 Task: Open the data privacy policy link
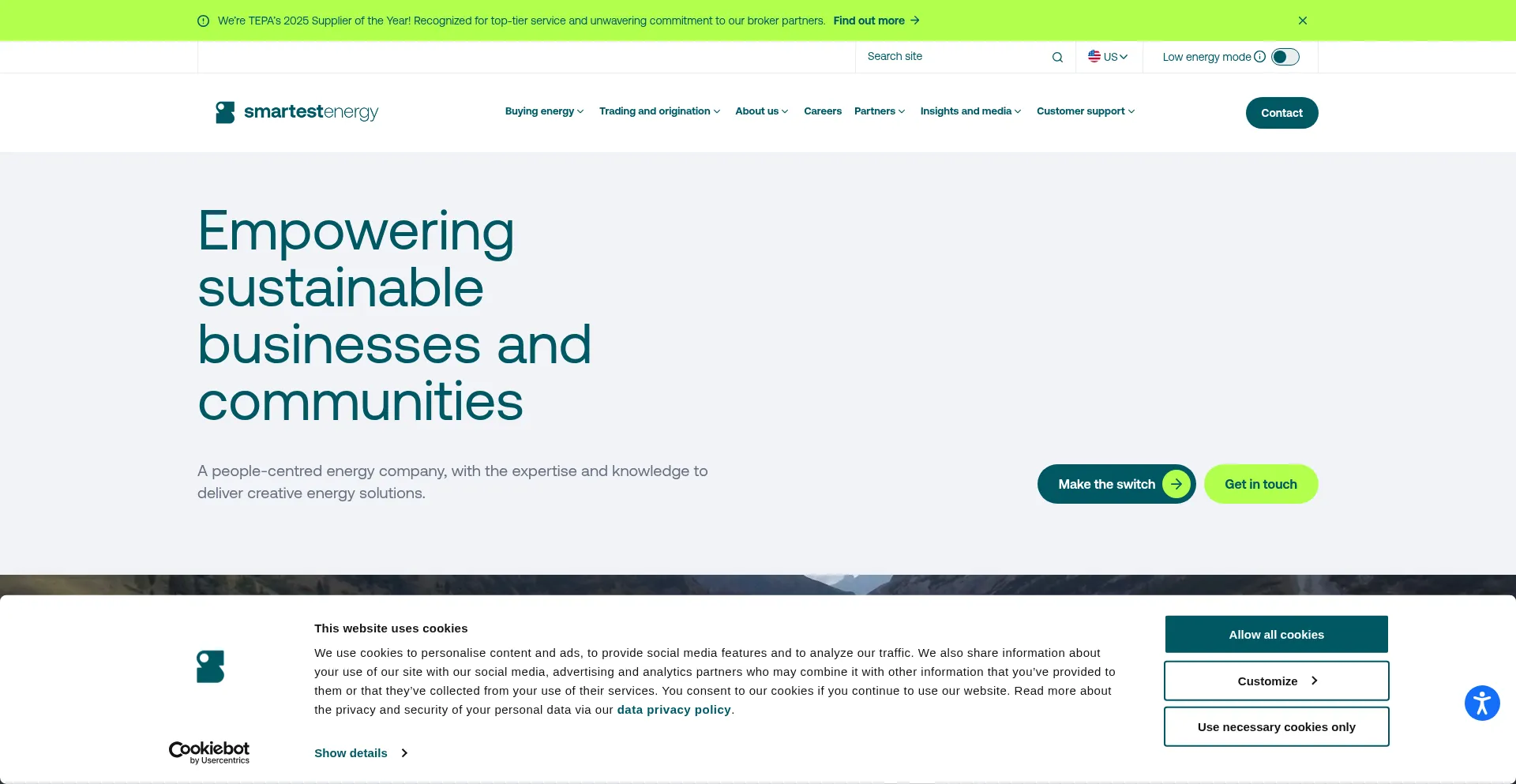pos(674,710)
